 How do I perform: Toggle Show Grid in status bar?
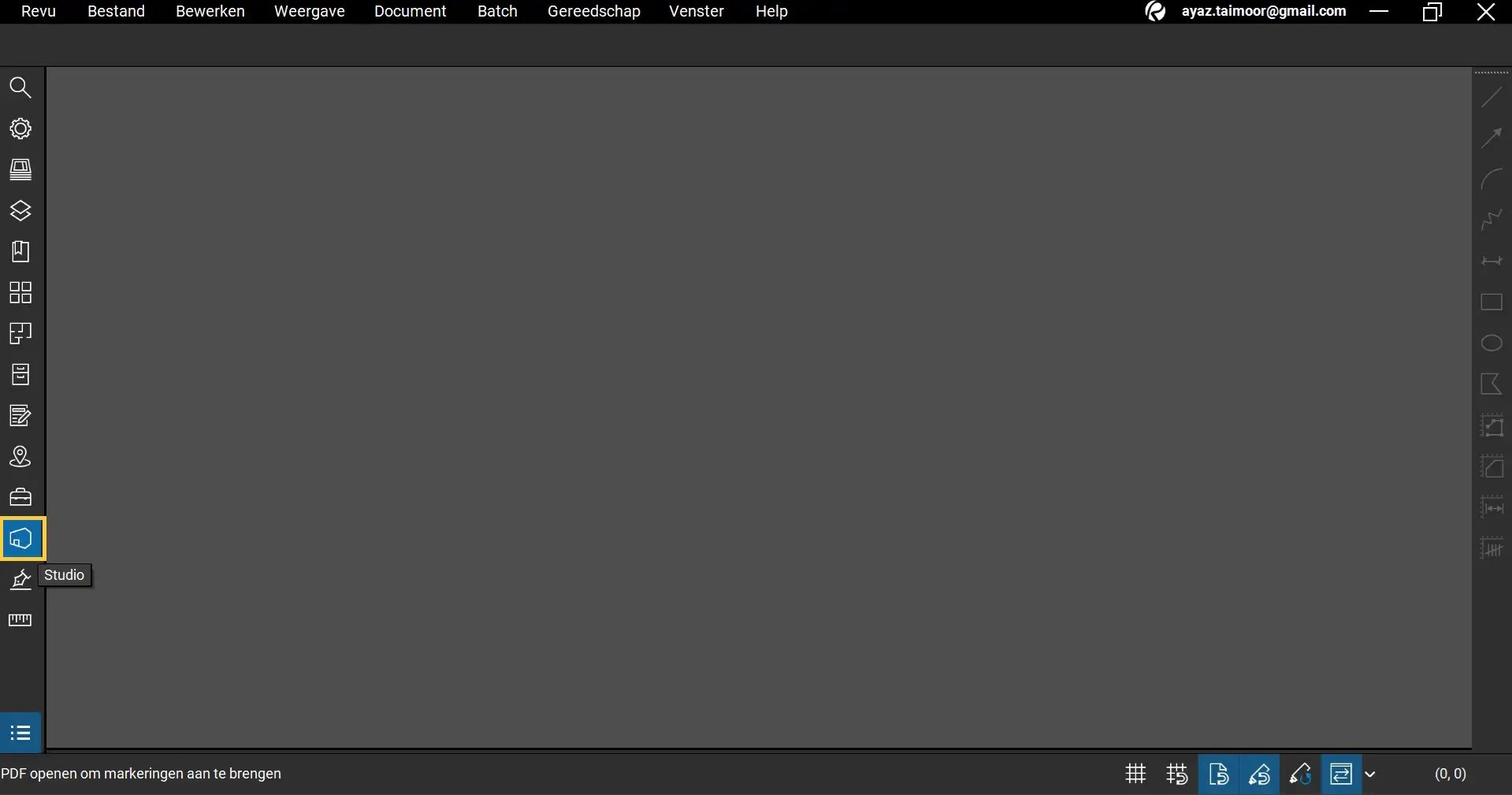(x=1135, y=774)
